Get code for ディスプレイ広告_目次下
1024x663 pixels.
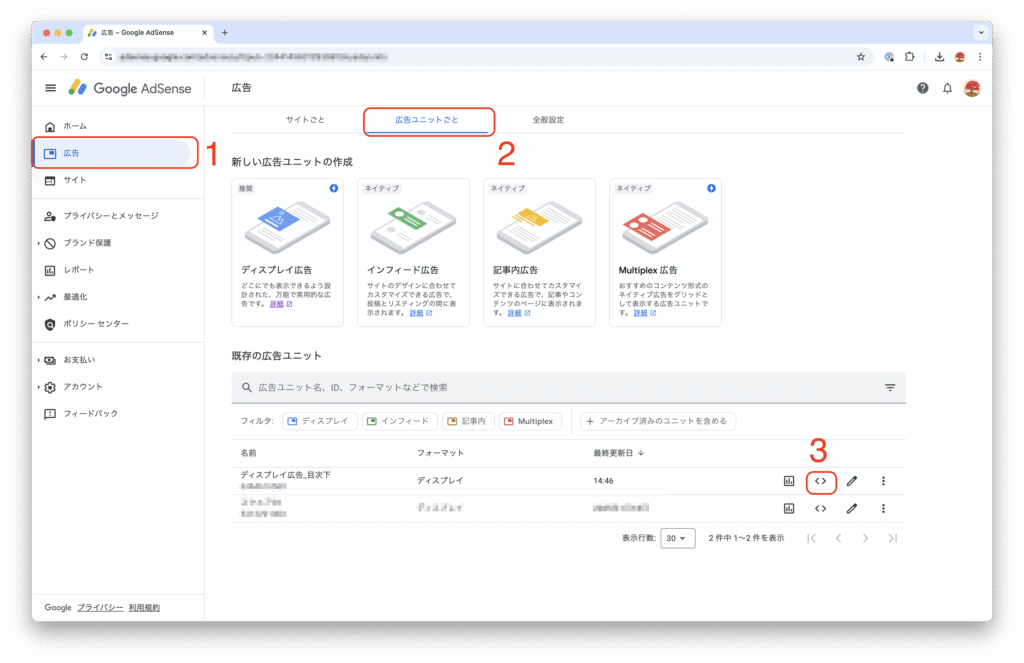(820, 481)
